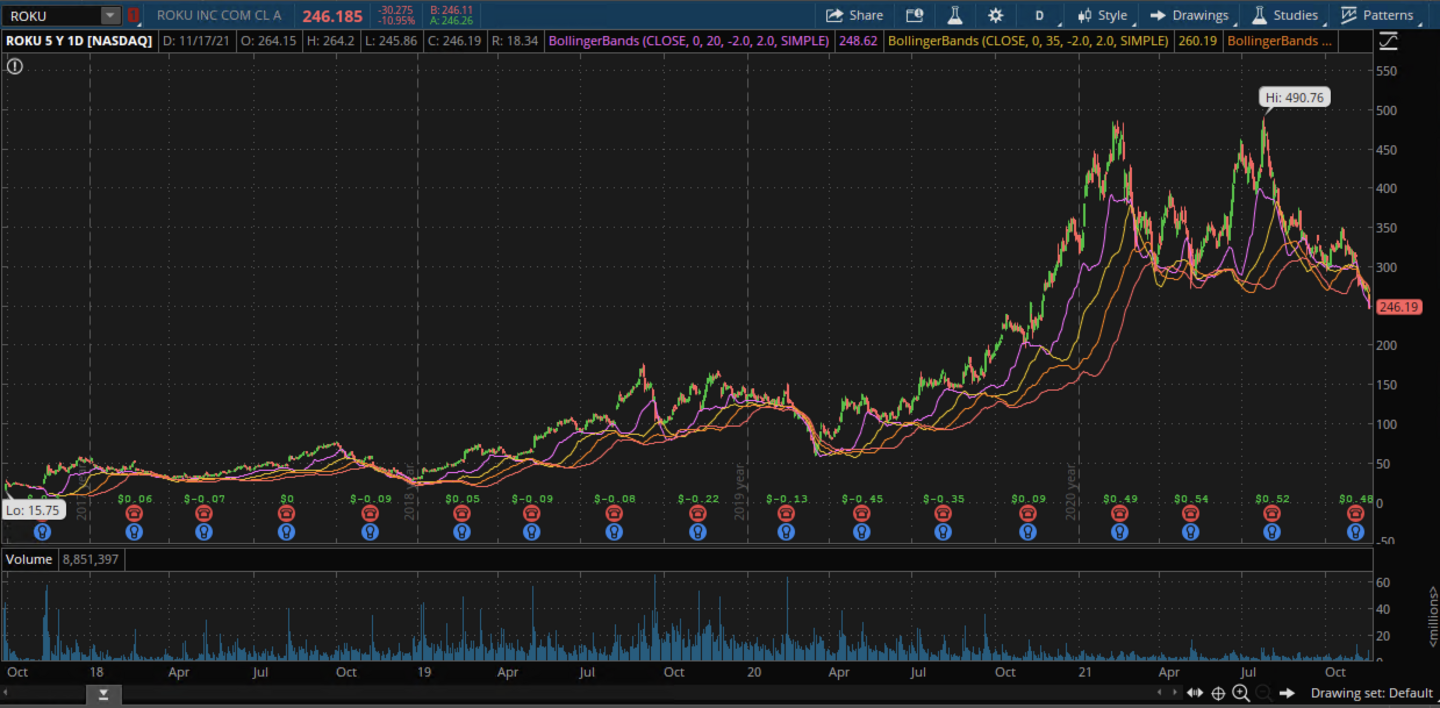This screenshot has height=708, width=1440.
Task: Click the Lo: 15.75 price bubble
Action: click(x=34, y=510)
